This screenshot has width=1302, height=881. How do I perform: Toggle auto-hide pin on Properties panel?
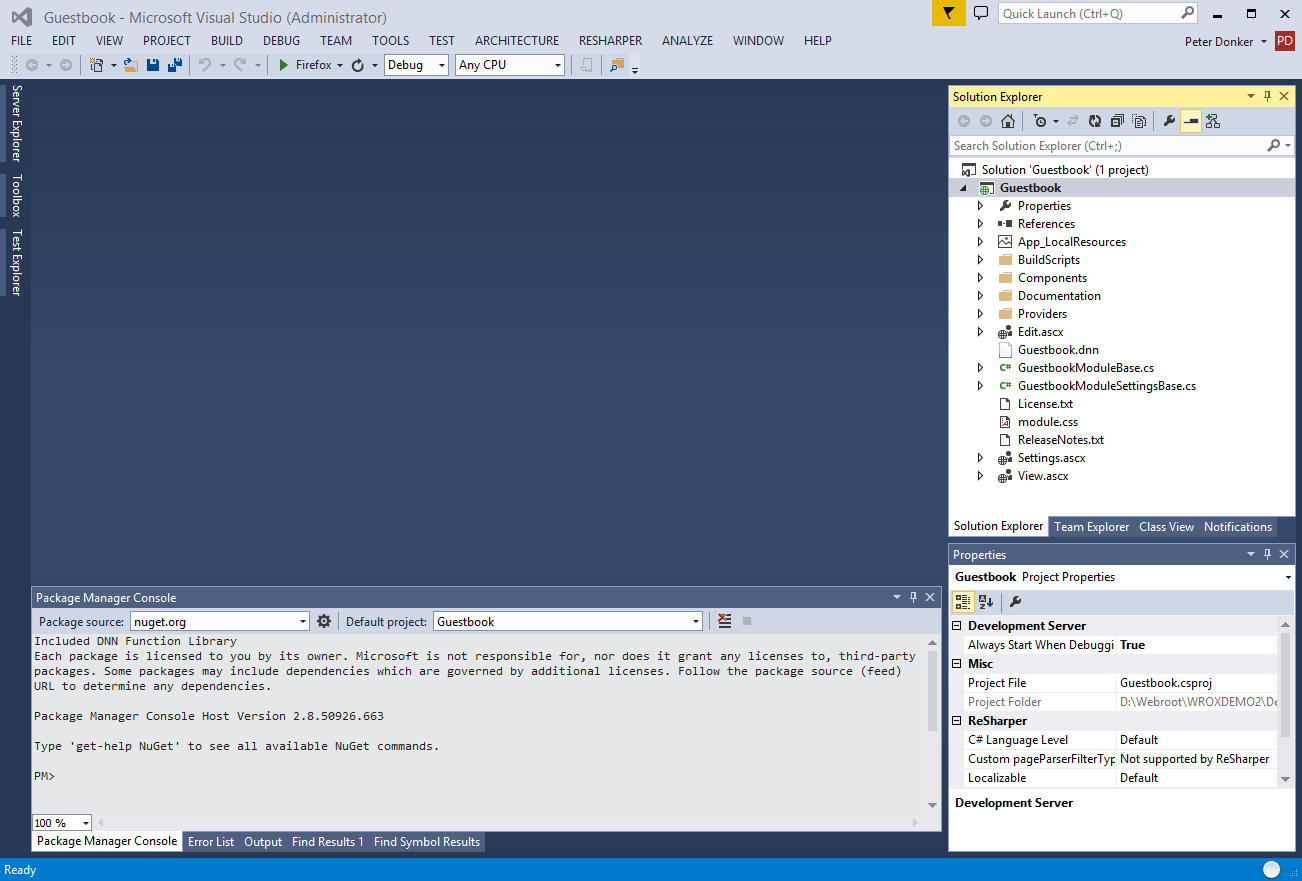coord(1267,554)
